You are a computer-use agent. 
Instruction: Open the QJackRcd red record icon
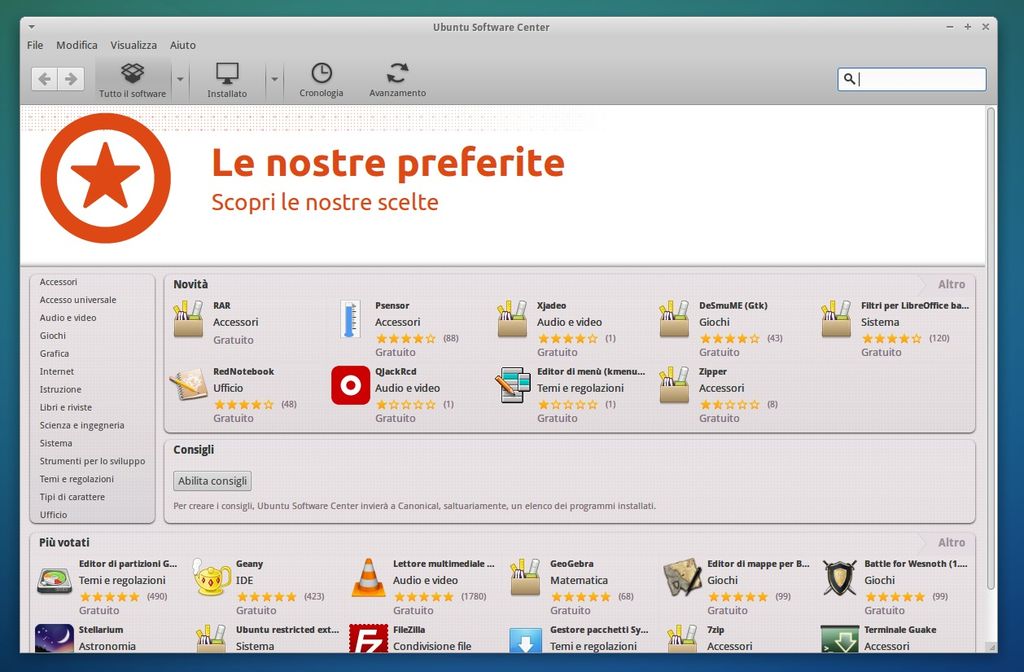tap(351, 385)
